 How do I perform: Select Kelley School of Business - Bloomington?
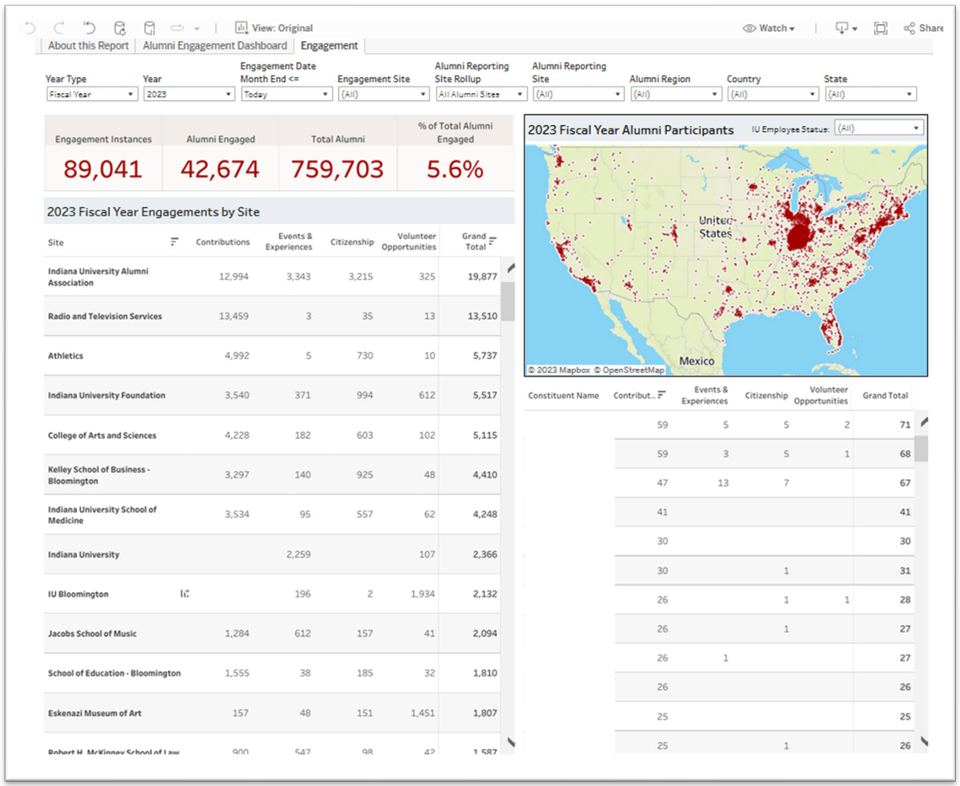pyautogui.click(x=272, y=475)
